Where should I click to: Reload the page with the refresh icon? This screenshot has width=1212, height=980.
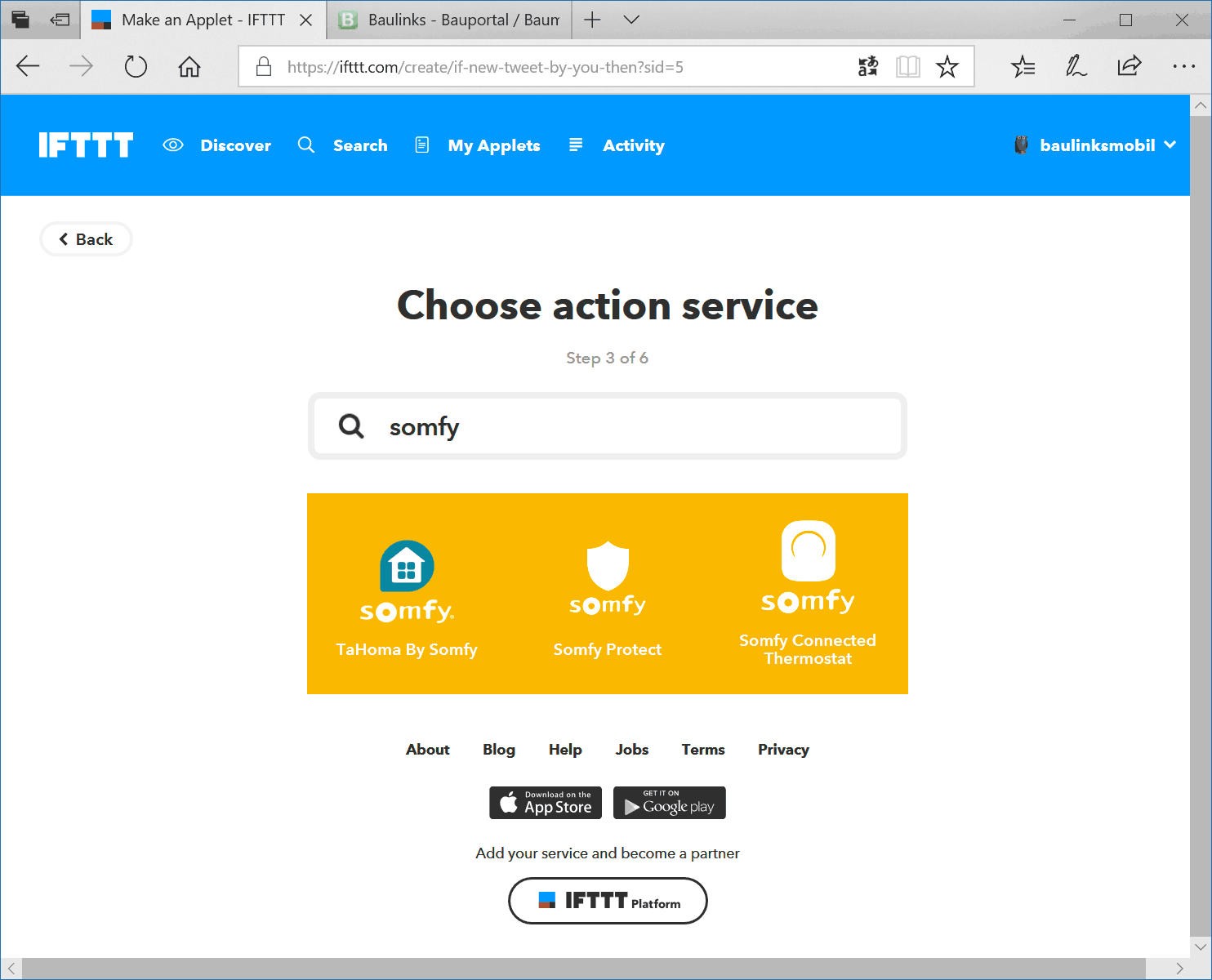click(x=136, y=66)
